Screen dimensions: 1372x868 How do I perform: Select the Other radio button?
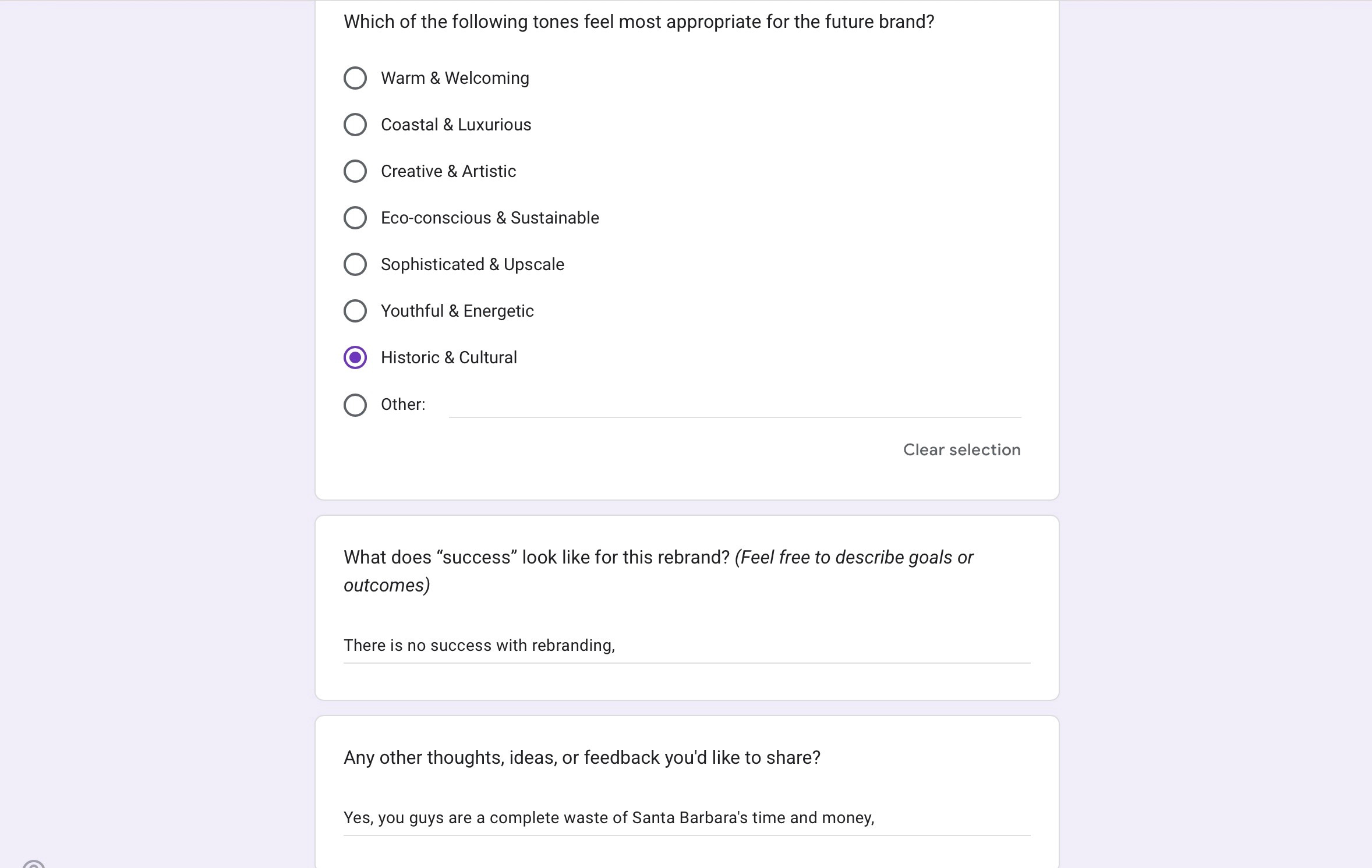point(355,405)
